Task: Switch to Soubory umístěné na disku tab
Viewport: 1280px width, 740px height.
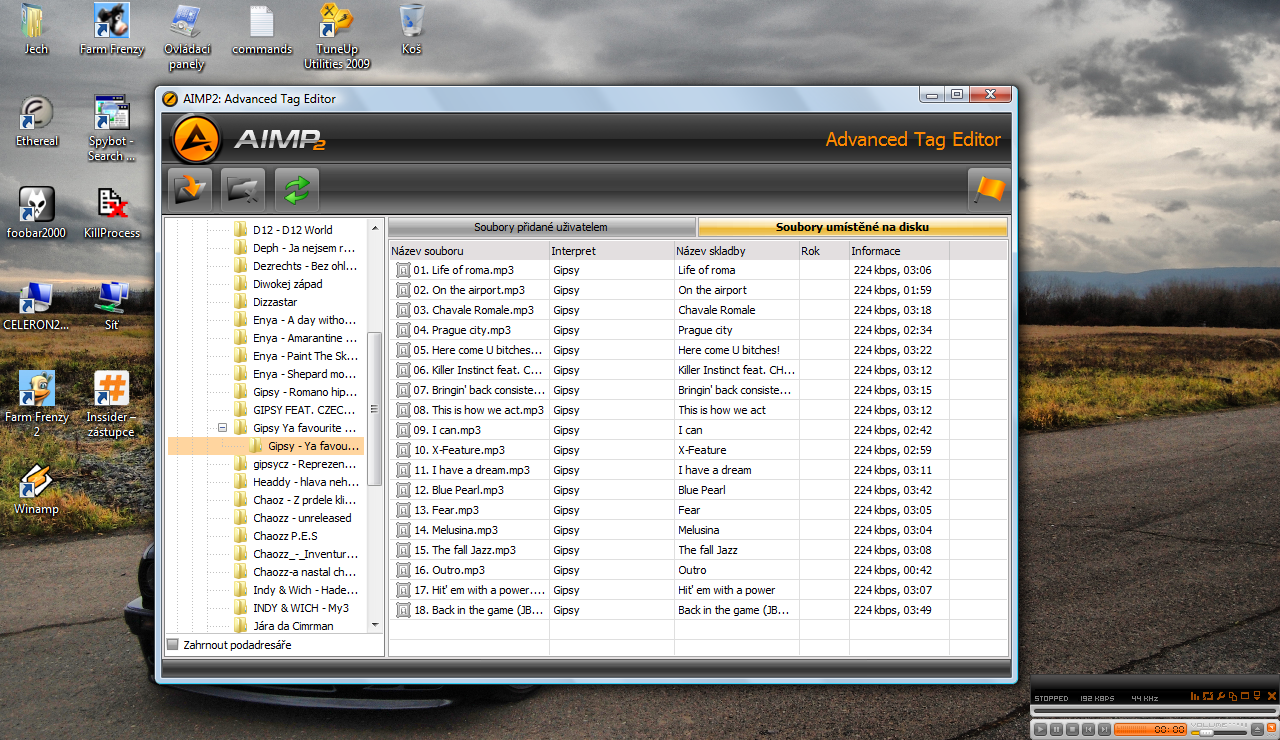Action: (x=853, y=227)
